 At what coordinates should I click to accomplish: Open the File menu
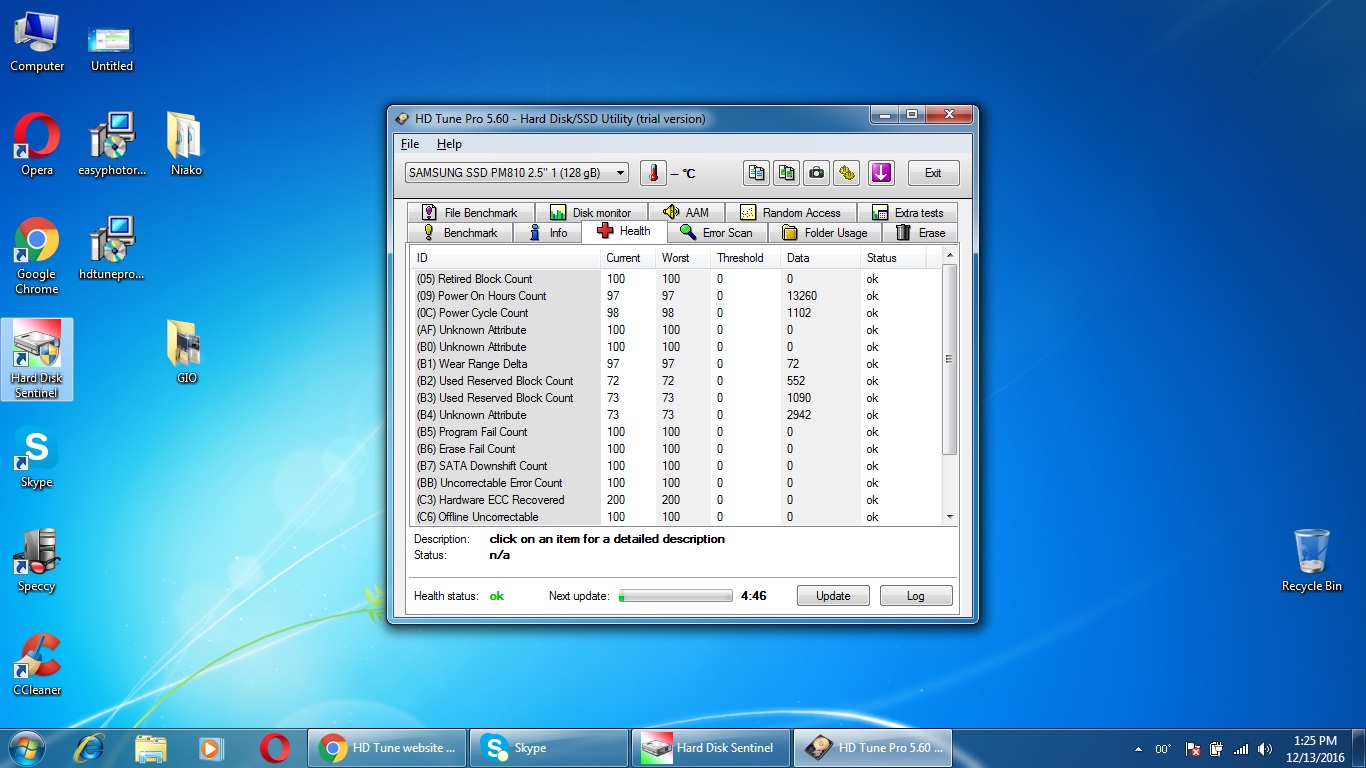click(410, 144)
